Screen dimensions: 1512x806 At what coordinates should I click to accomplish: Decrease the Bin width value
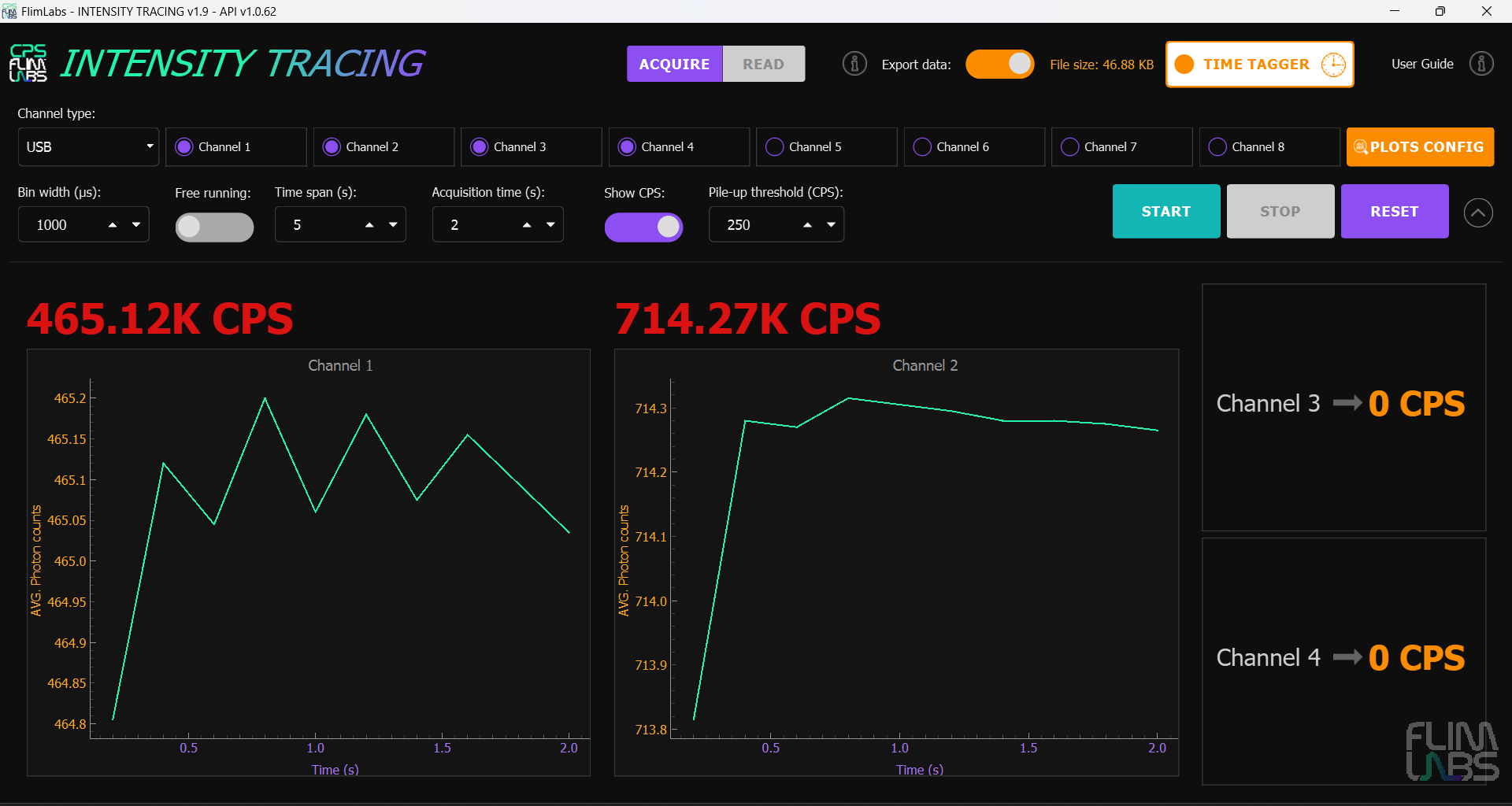[x=136, y=225]
